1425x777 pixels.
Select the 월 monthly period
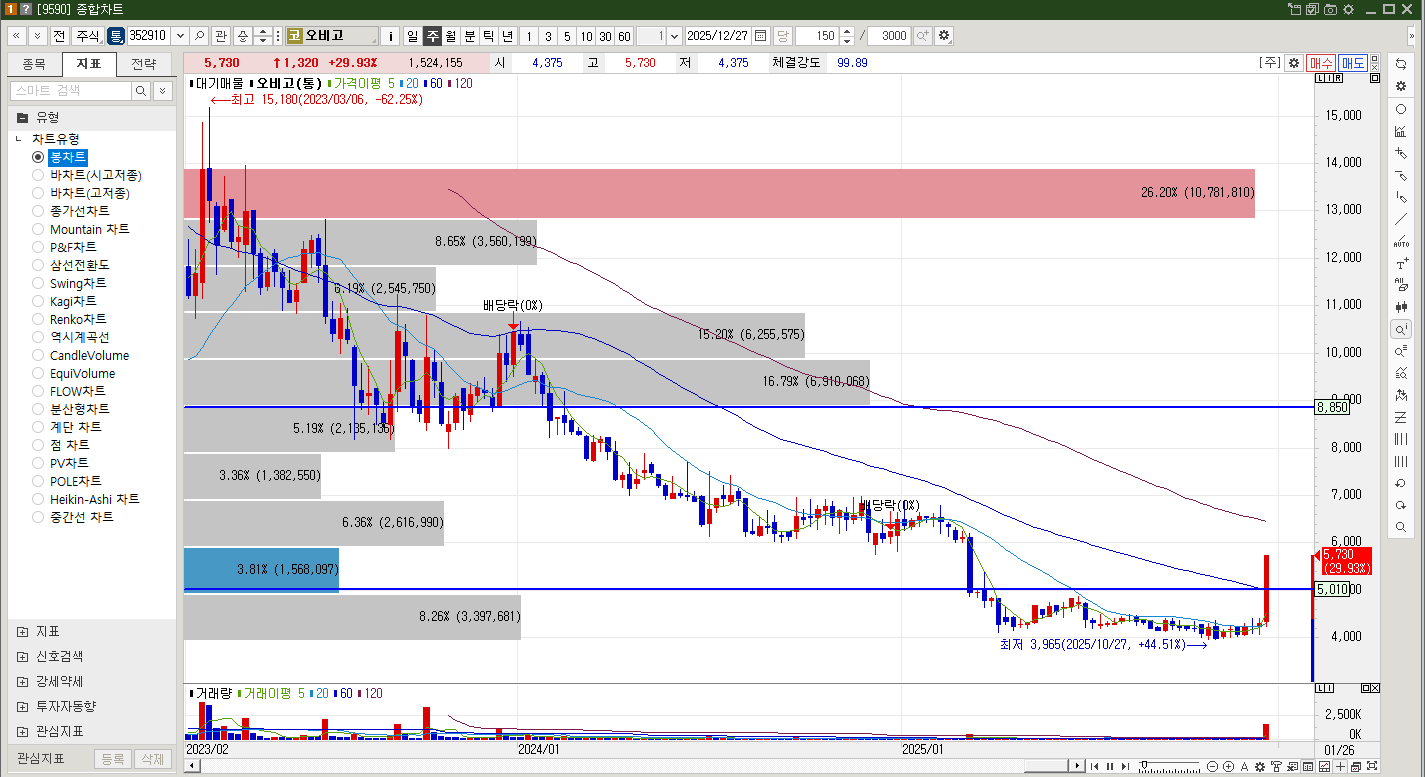[x=451, y=36]
